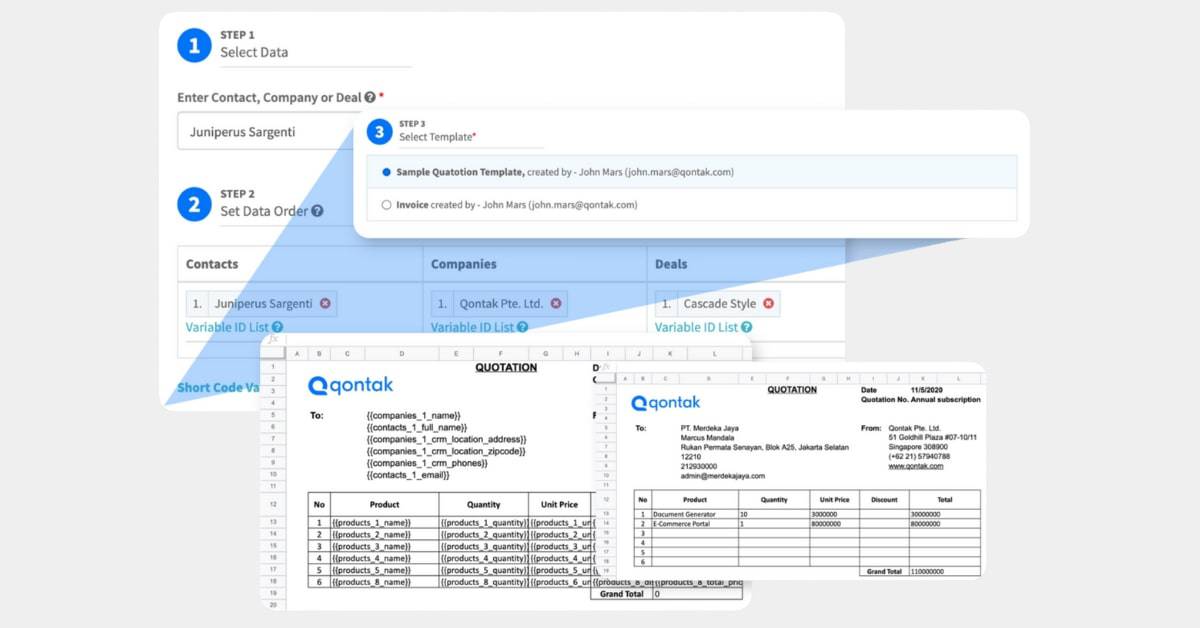Click Document Generator cell in filled quotation
Image resolution: width=1200 pixels, height=628 pixels.
pyautogui.click(x=694, y=514)
